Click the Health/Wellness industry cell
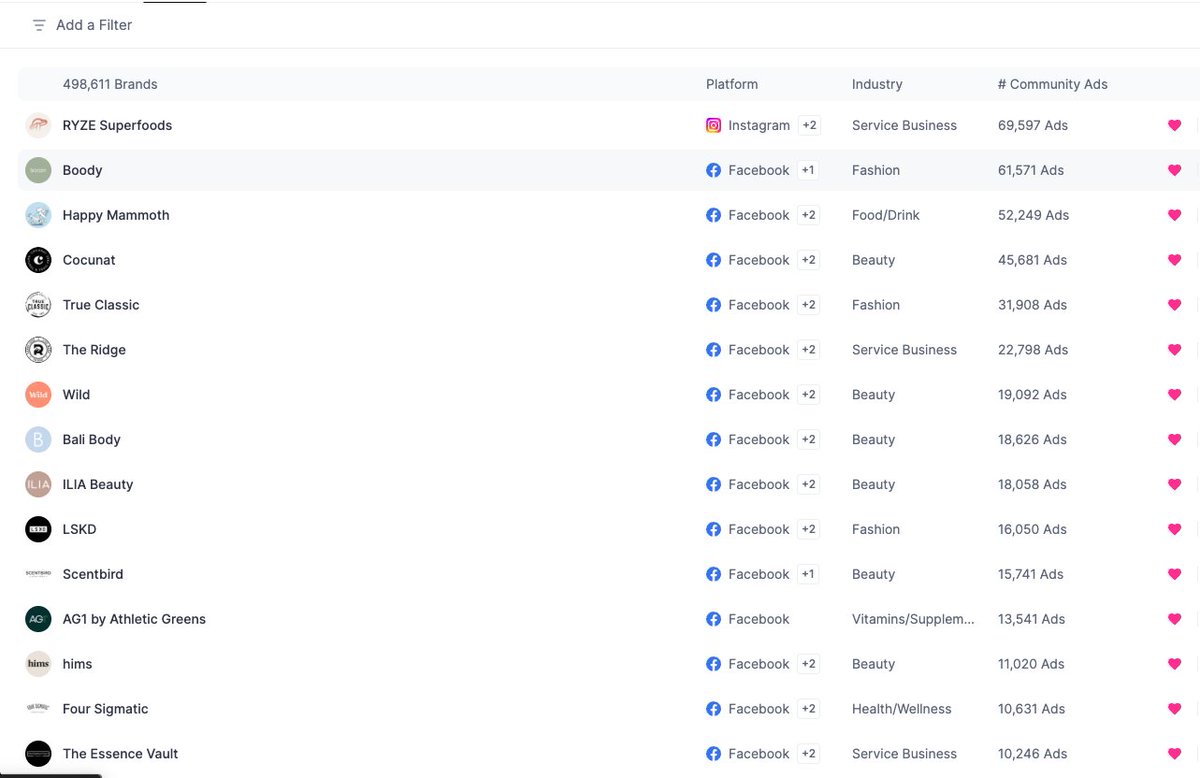The image size is (1200, 778). (x=902, y=709)
